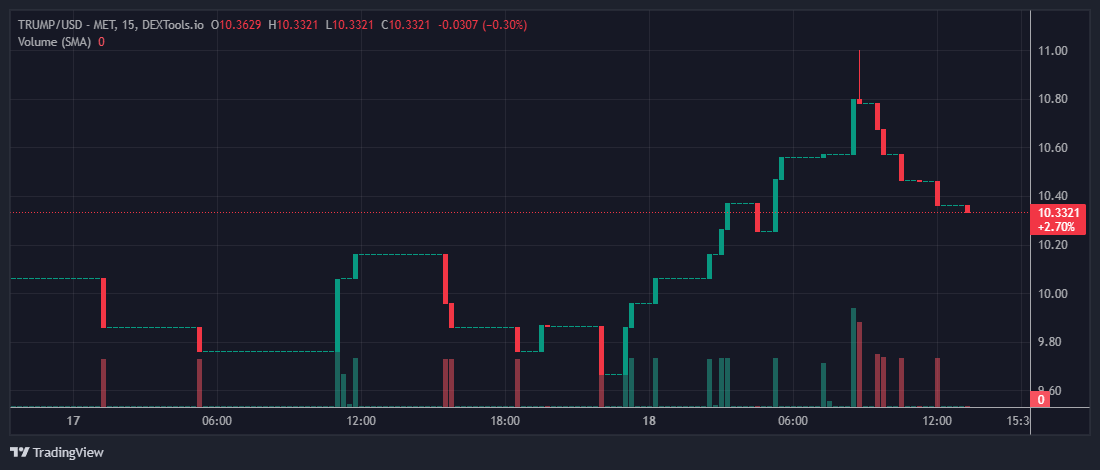
Task: Click the tall green candle rising to 10.80
Action: coord(854,127)
